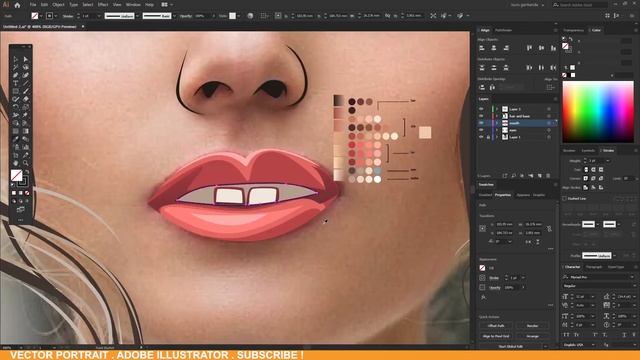Click Align to Pixel Grid button
Viewport: 640px width, 360px height.
[x=496, y=336]
